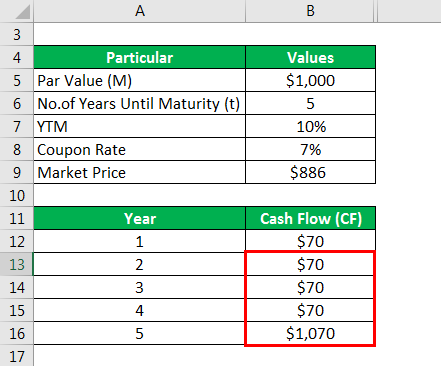This screenshot has height=366, width=441.
Task: Select row 6 header
Action: click(x=17, y=103)
